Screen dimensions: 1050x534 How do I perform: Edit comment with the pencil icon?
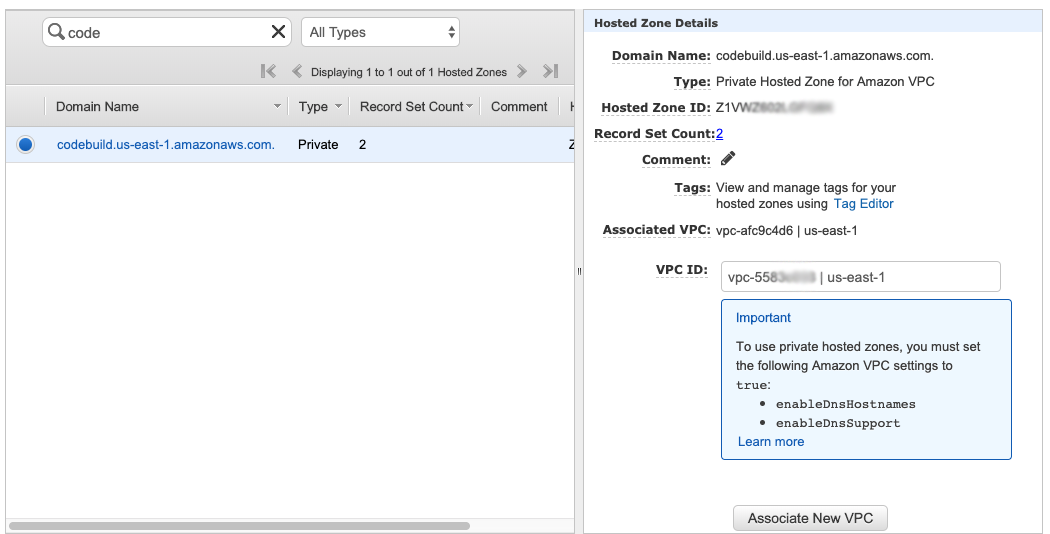coord(728,158)
